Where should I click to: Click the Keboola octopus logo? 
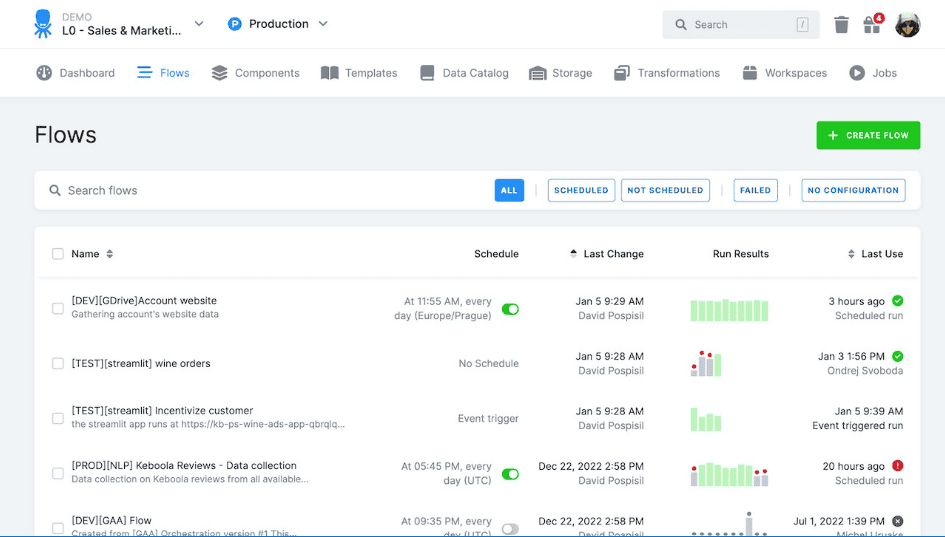click(42, 24)
